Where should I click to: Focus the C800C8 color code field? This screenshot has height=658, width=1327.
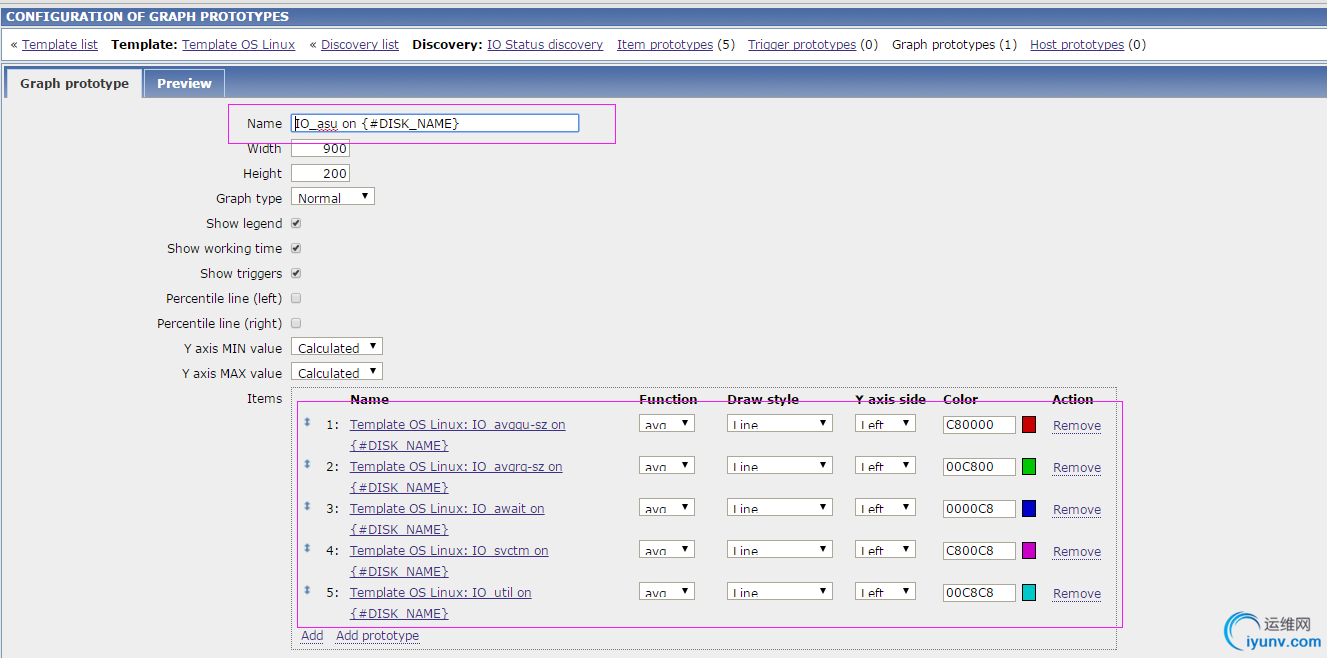979,550
